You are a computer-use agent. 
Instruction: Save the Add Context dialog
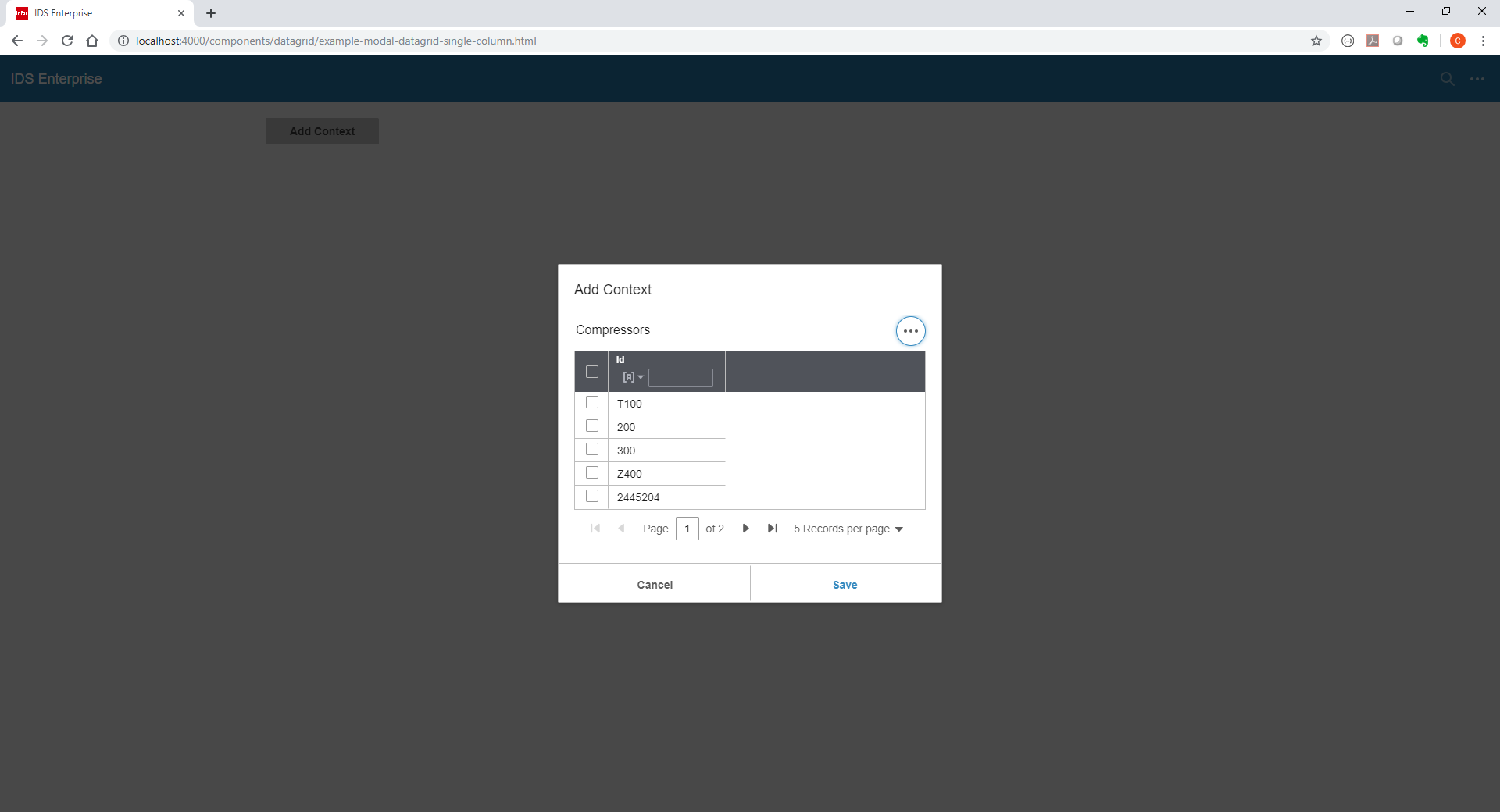[845, 584]
